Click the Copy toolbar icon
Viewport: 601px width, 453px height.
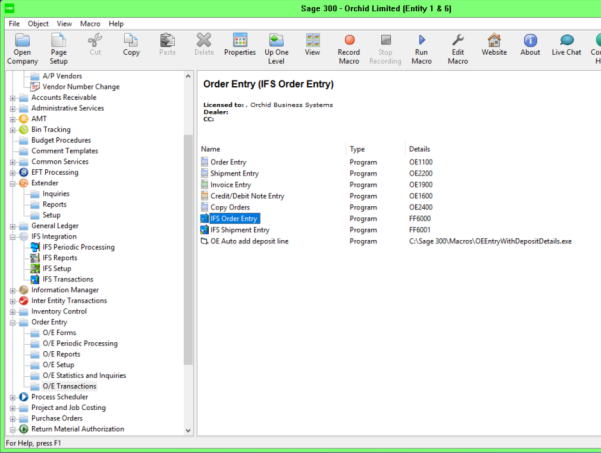(x=131, y=40)
